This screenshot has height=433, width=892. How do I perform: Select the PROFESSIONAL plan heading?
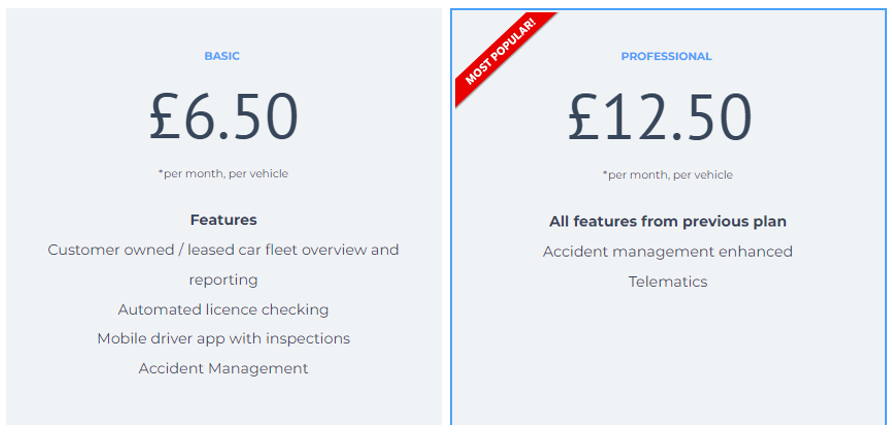(x=666, y=57)
